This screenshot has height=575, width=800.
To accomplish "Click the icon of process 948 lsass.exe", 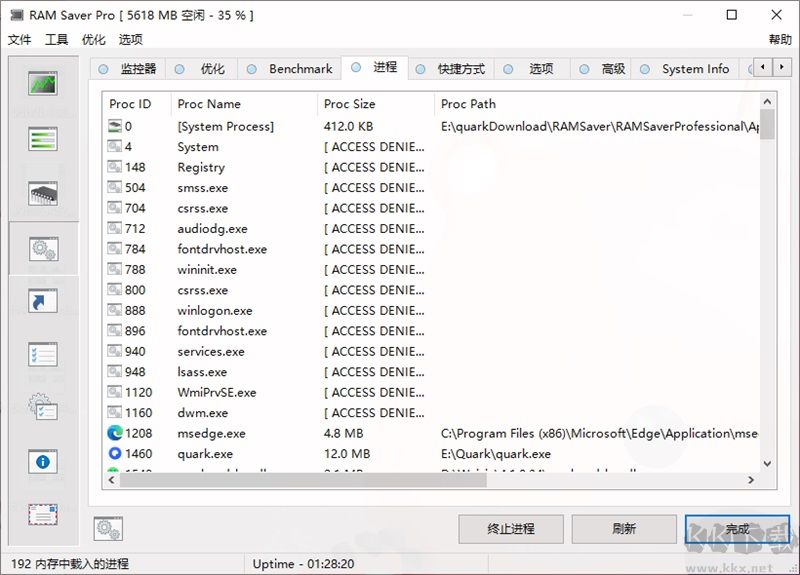I will pos(115,371).
